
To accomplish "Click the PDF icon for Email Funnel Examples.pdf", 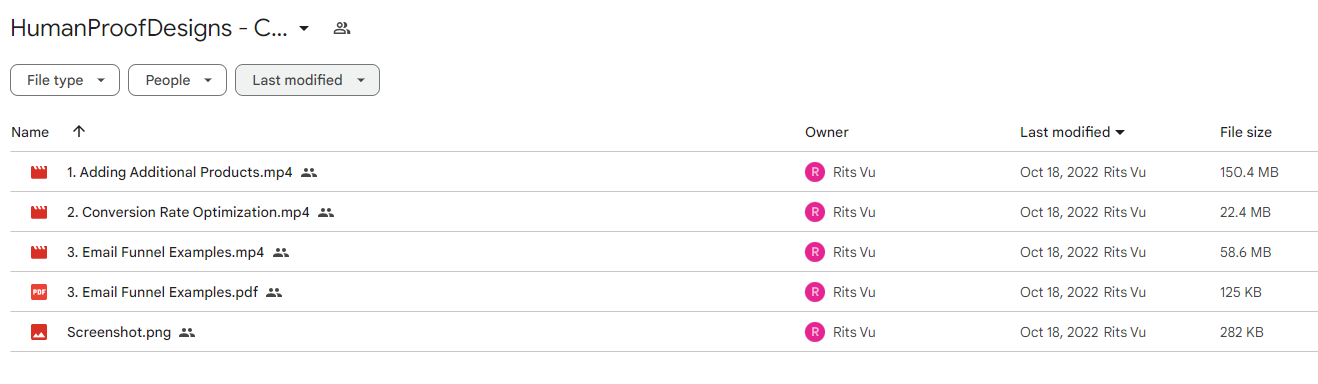I will point(39,292).
